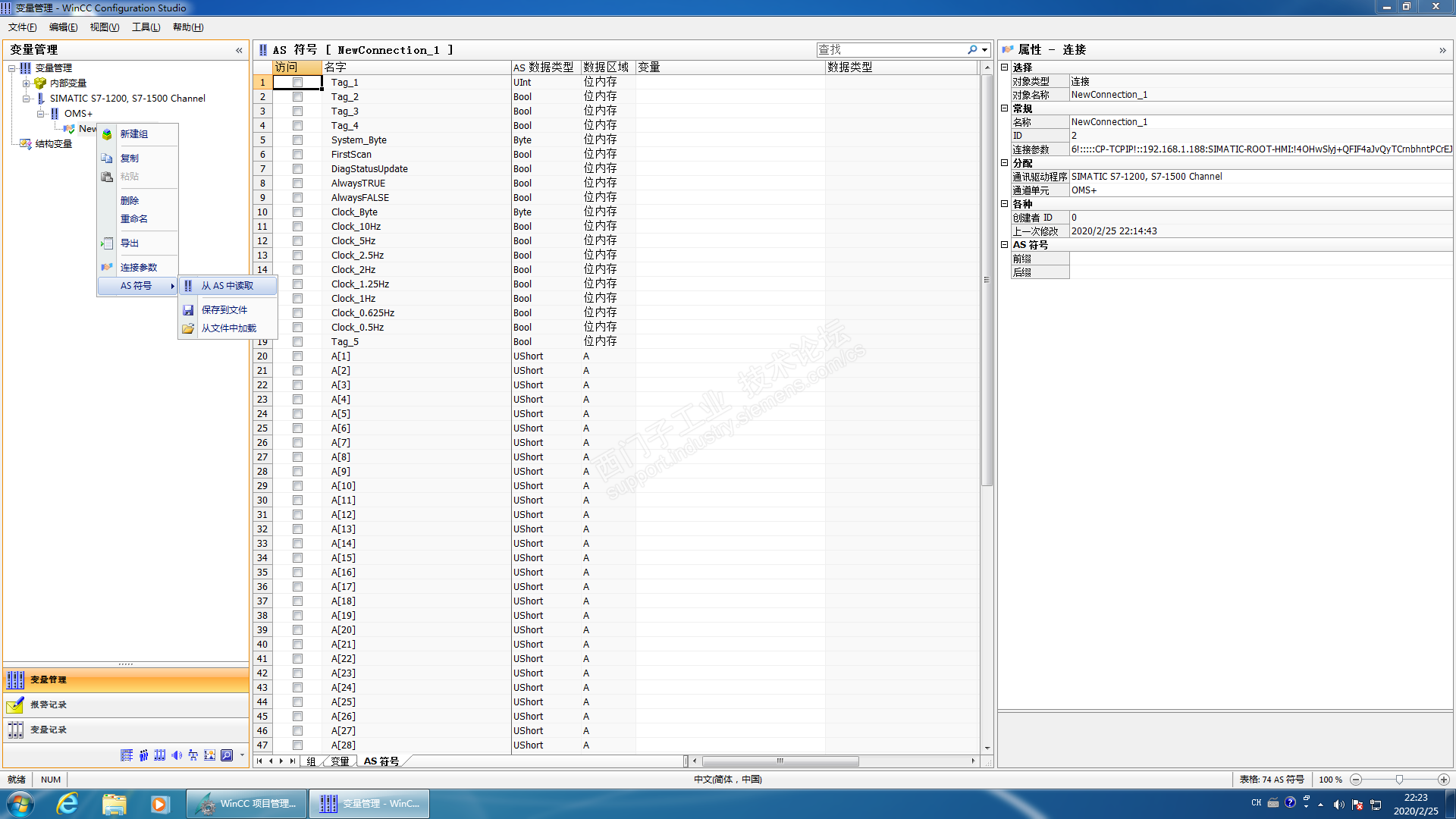Open the picture tree hierarchy icon
Viewport: 1456px width, 819px height.
(193, 755)
